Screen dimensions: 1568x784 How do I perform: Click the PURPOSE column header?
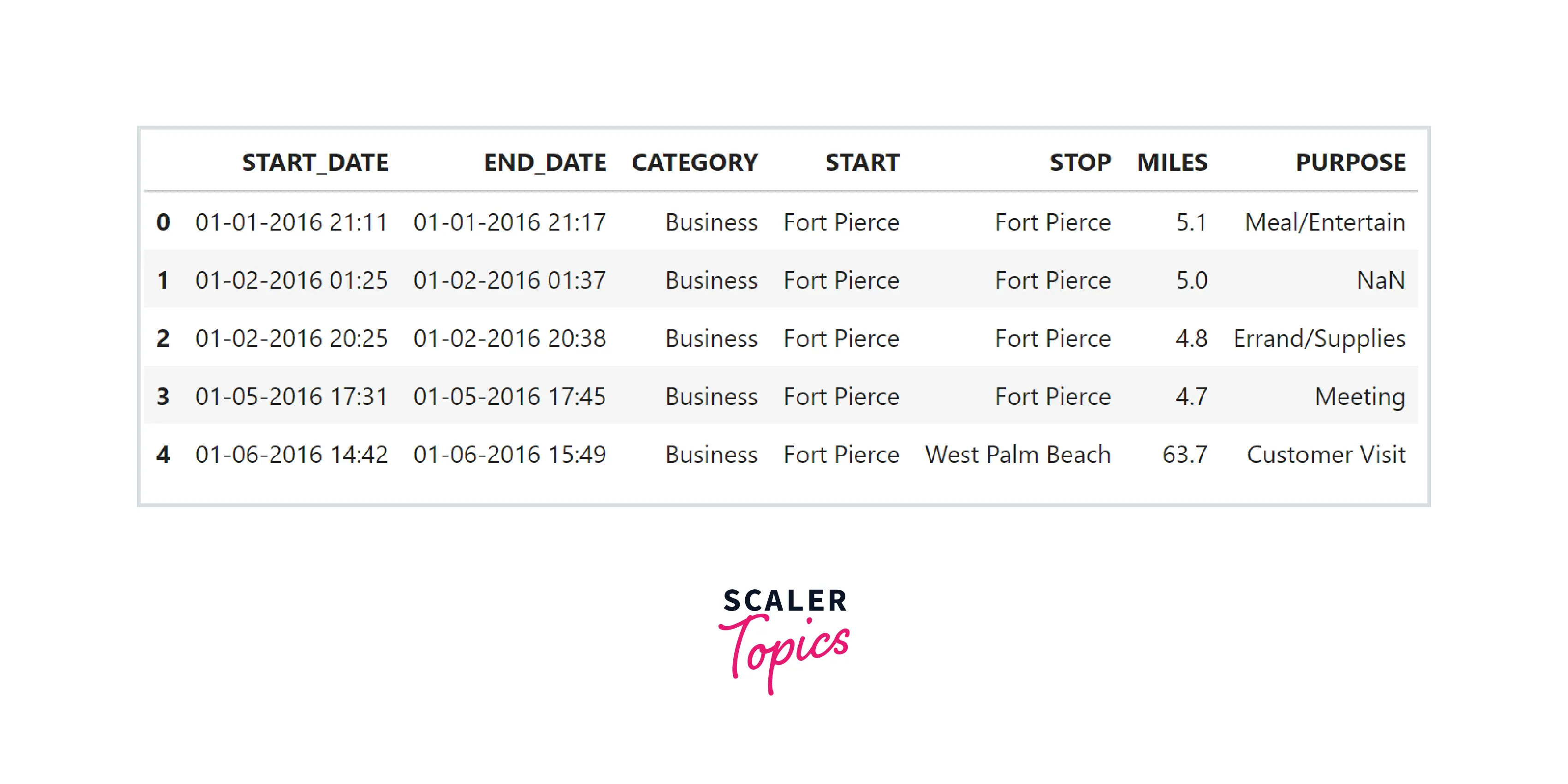tap(1350, 163)
